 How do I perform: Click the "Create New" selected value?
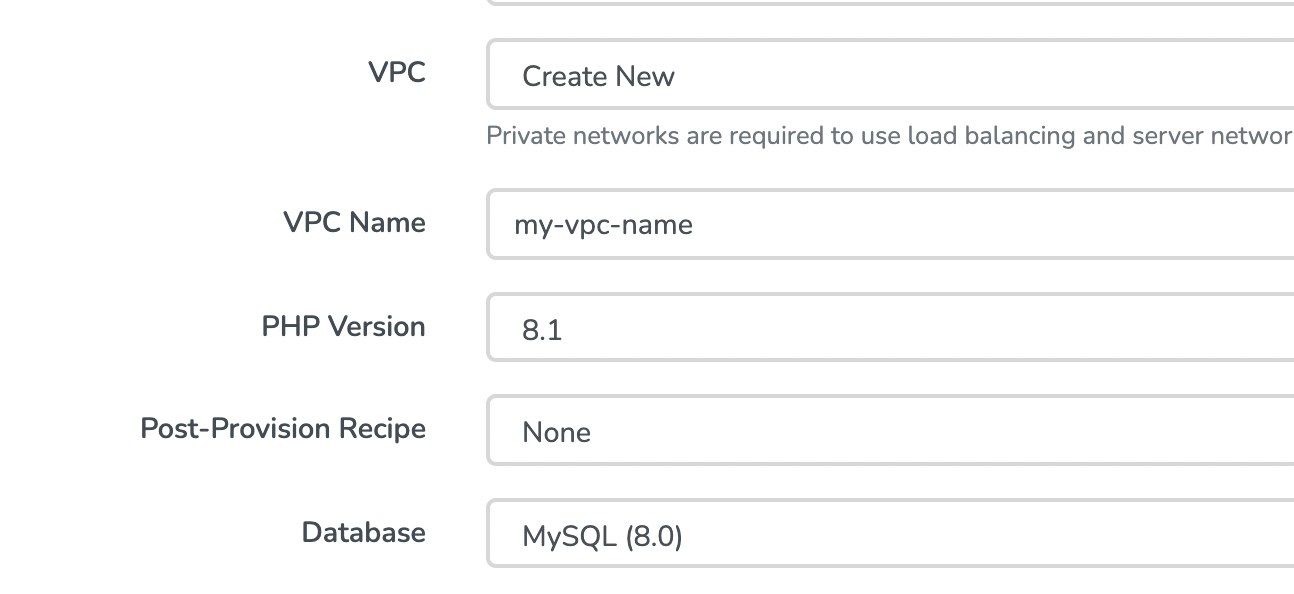pos(598,77)
